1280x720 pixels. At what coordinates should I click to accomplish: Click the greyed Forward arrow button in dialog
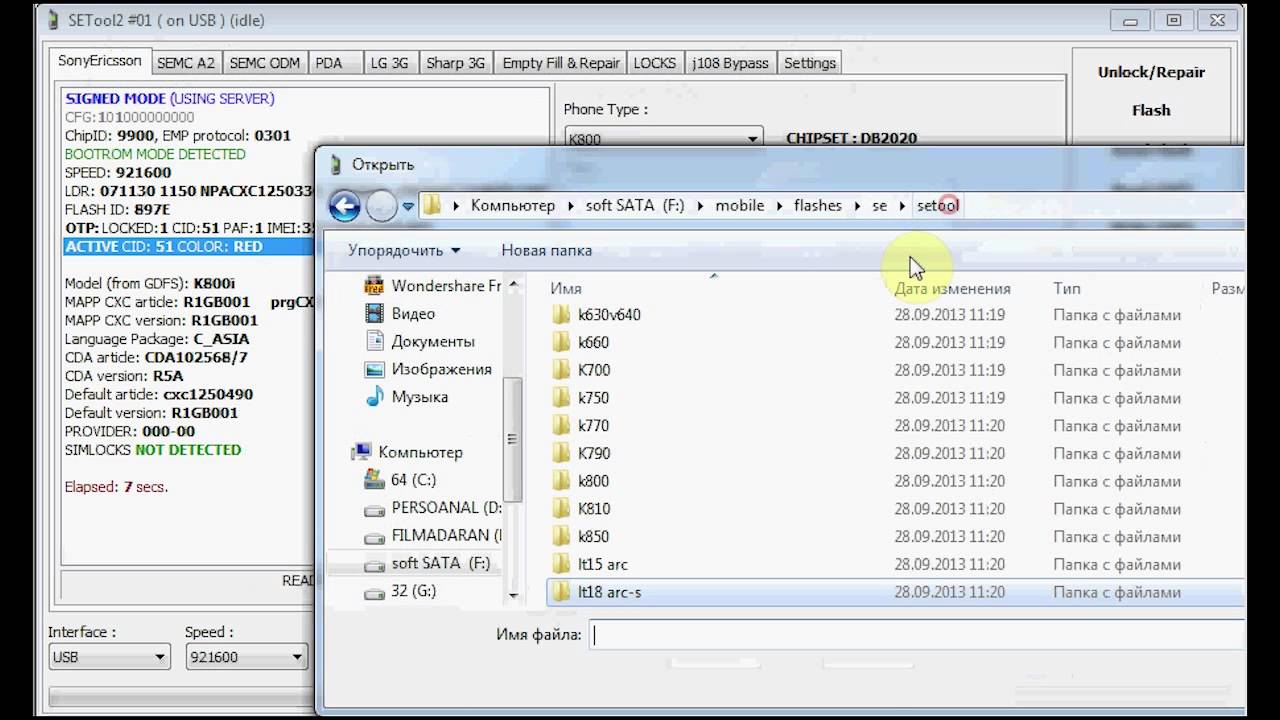[381, 206]
